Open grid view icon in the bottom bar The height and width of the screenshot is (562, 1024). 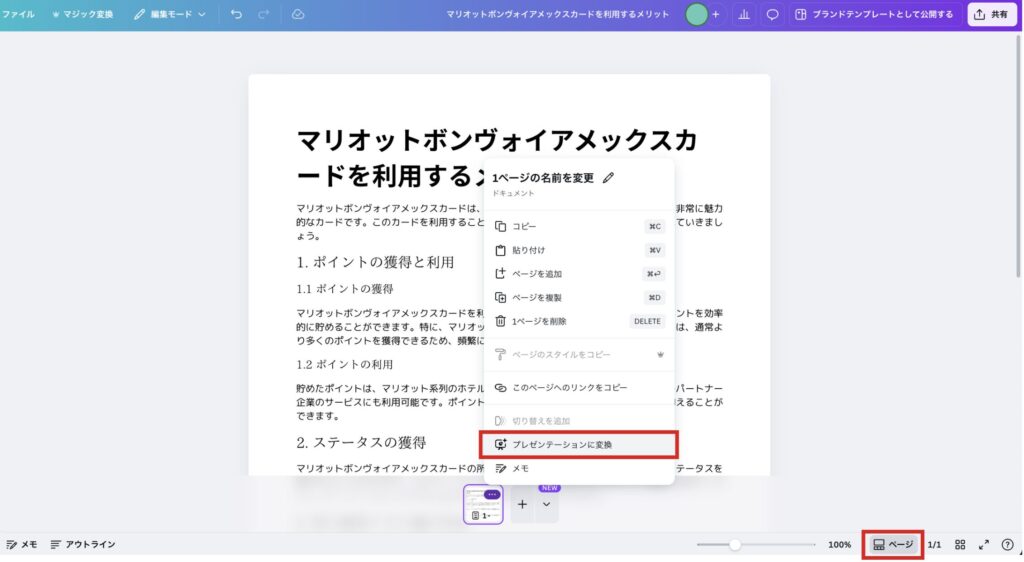[x=960, y=544]
